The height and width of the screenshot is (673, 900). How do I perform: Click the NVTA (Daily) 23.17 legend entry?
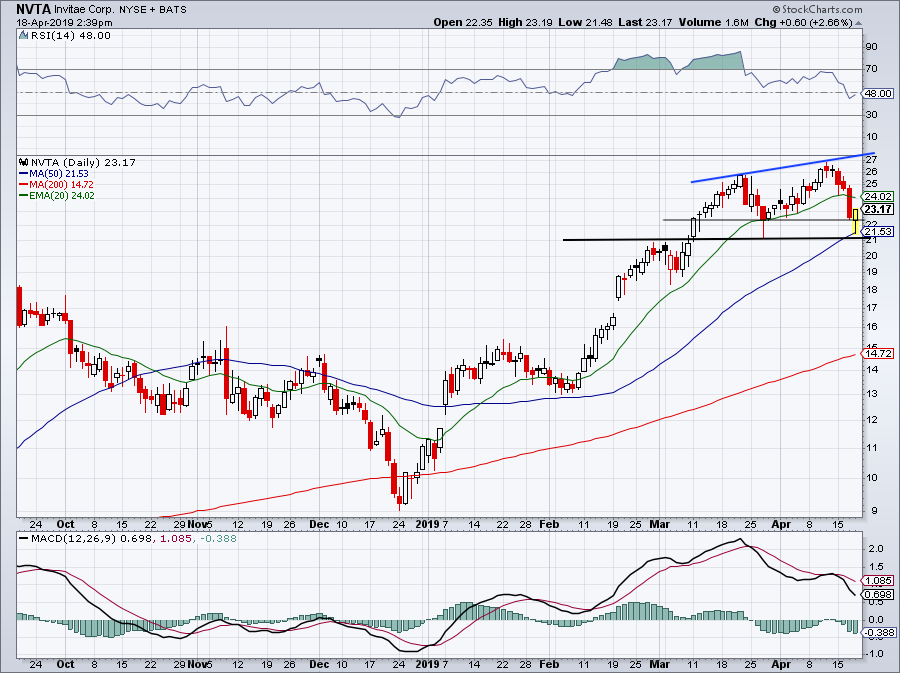tap(83, 162)
